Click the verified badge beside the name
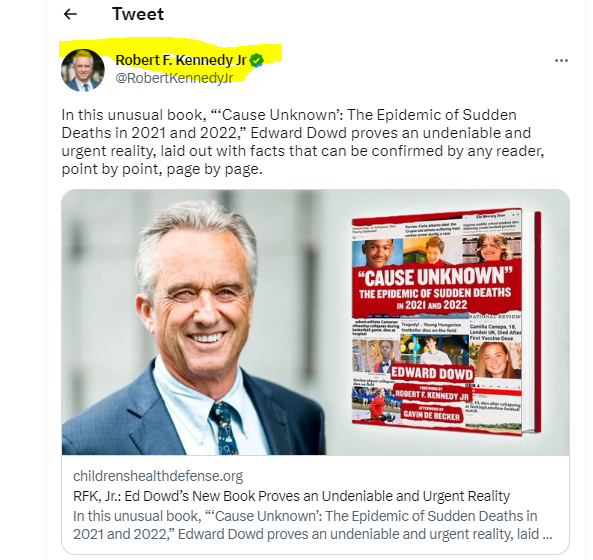The image size is (593, 560). point(256,60)
